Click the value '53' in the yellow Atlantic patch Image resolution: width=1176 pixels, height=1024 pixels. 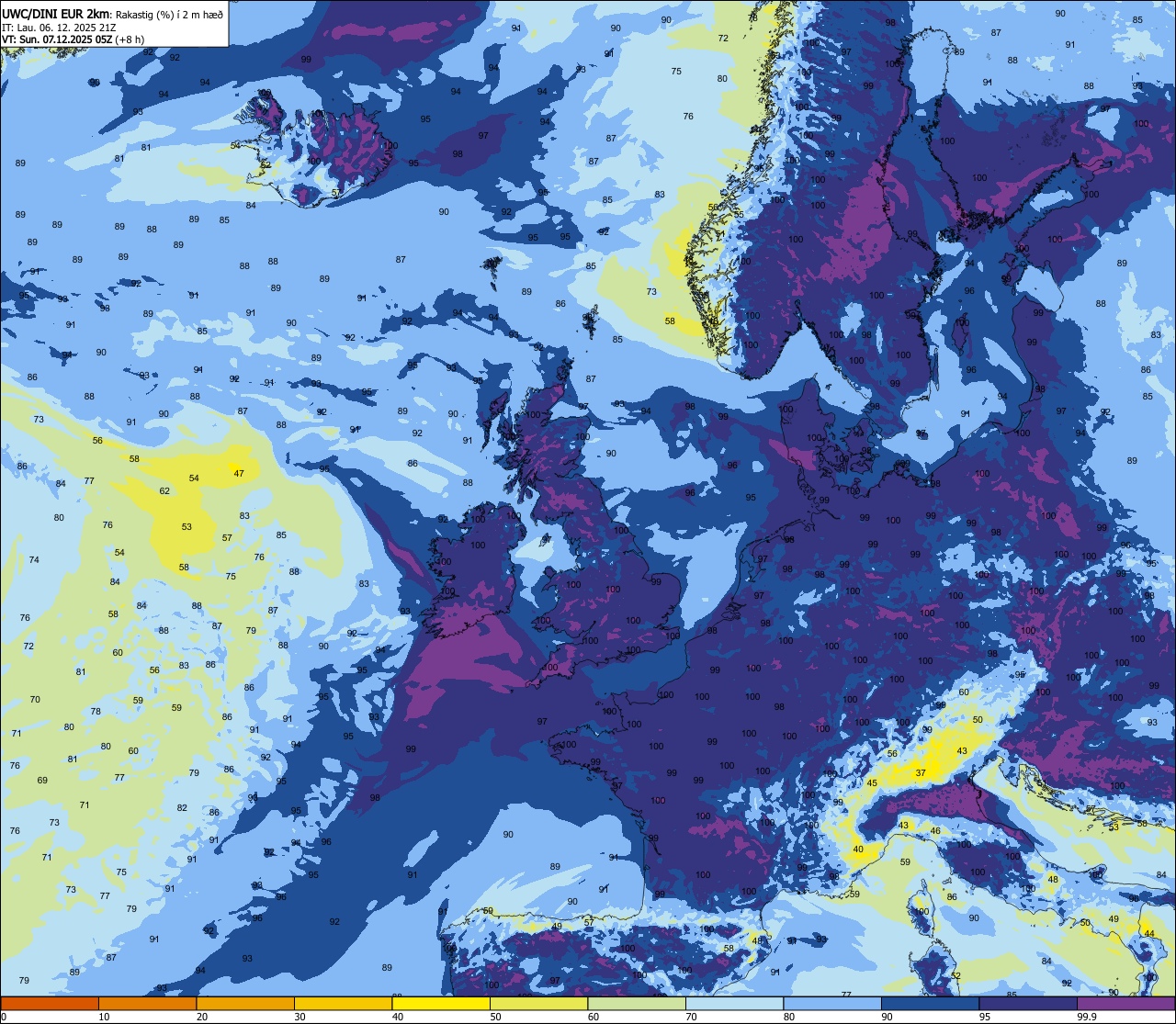pos(187,527)
